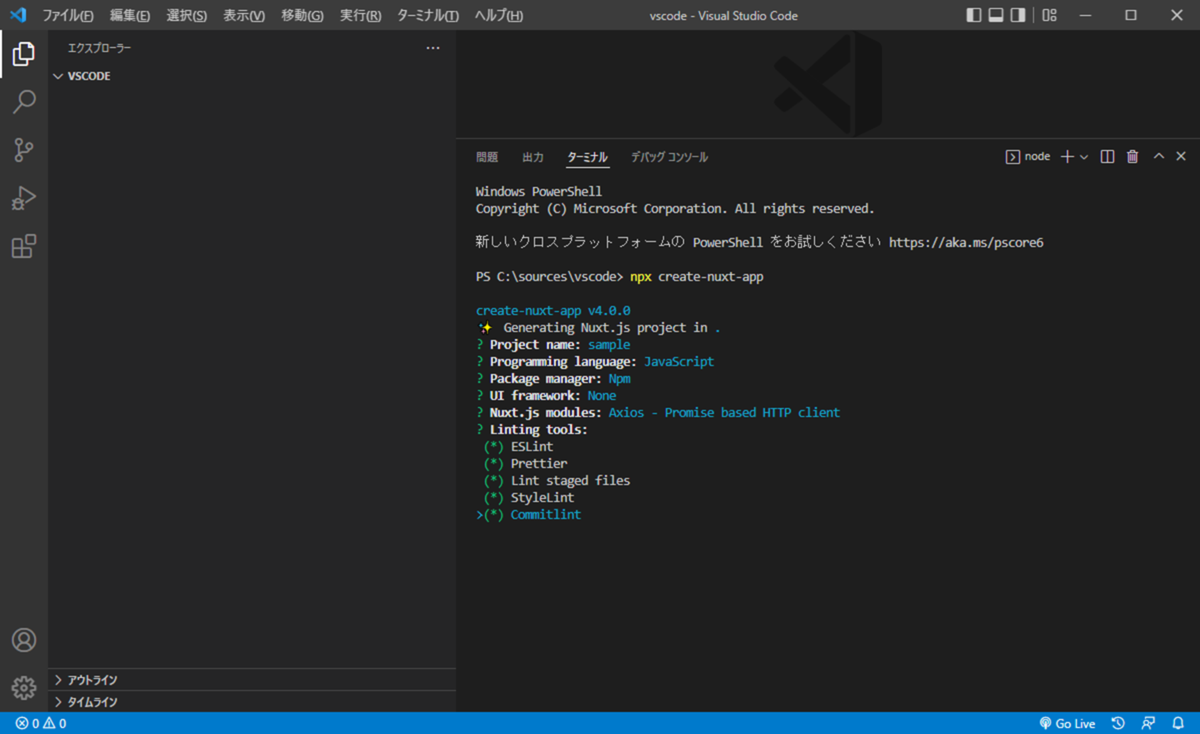Open the Explorer view in activity bar

tap(24, 54)
